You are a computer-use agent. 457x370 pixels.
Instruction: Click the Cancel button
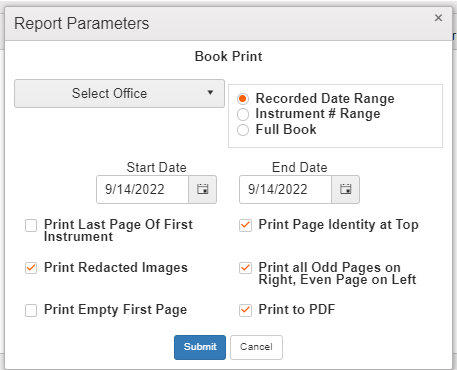256,347
